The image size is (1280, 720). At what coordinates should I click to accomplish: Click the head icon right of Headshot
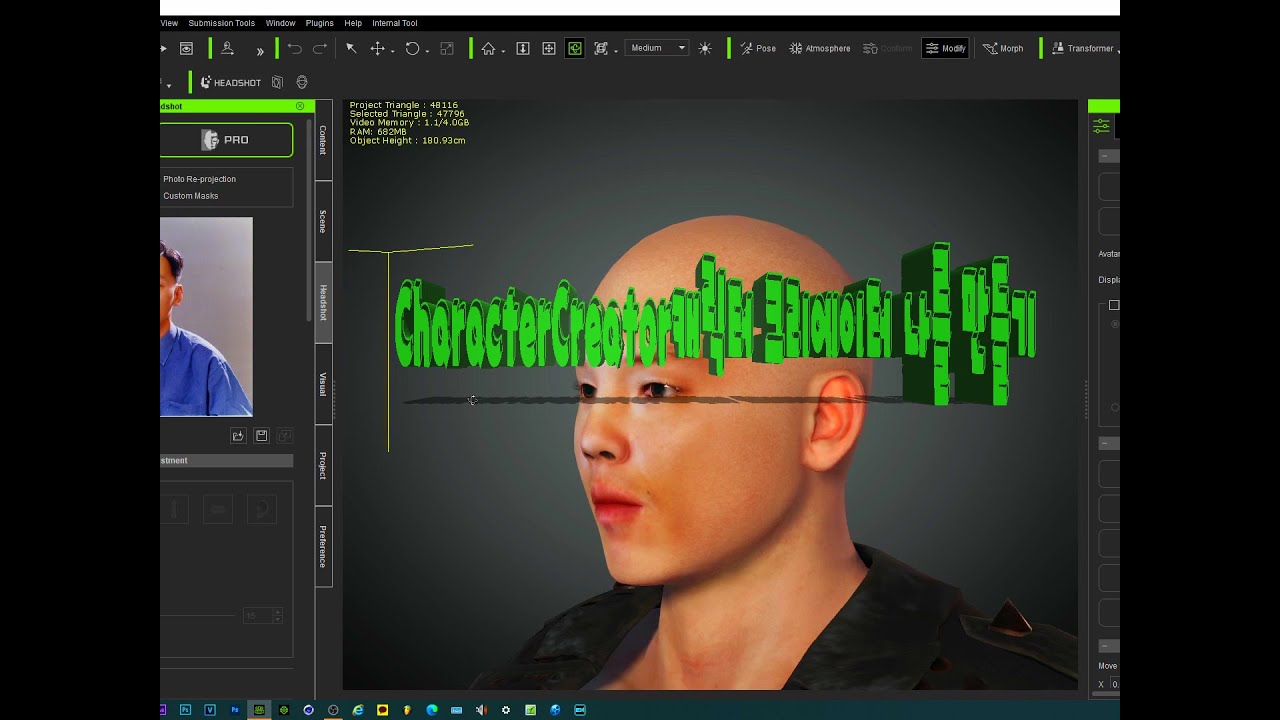(302, 83)
